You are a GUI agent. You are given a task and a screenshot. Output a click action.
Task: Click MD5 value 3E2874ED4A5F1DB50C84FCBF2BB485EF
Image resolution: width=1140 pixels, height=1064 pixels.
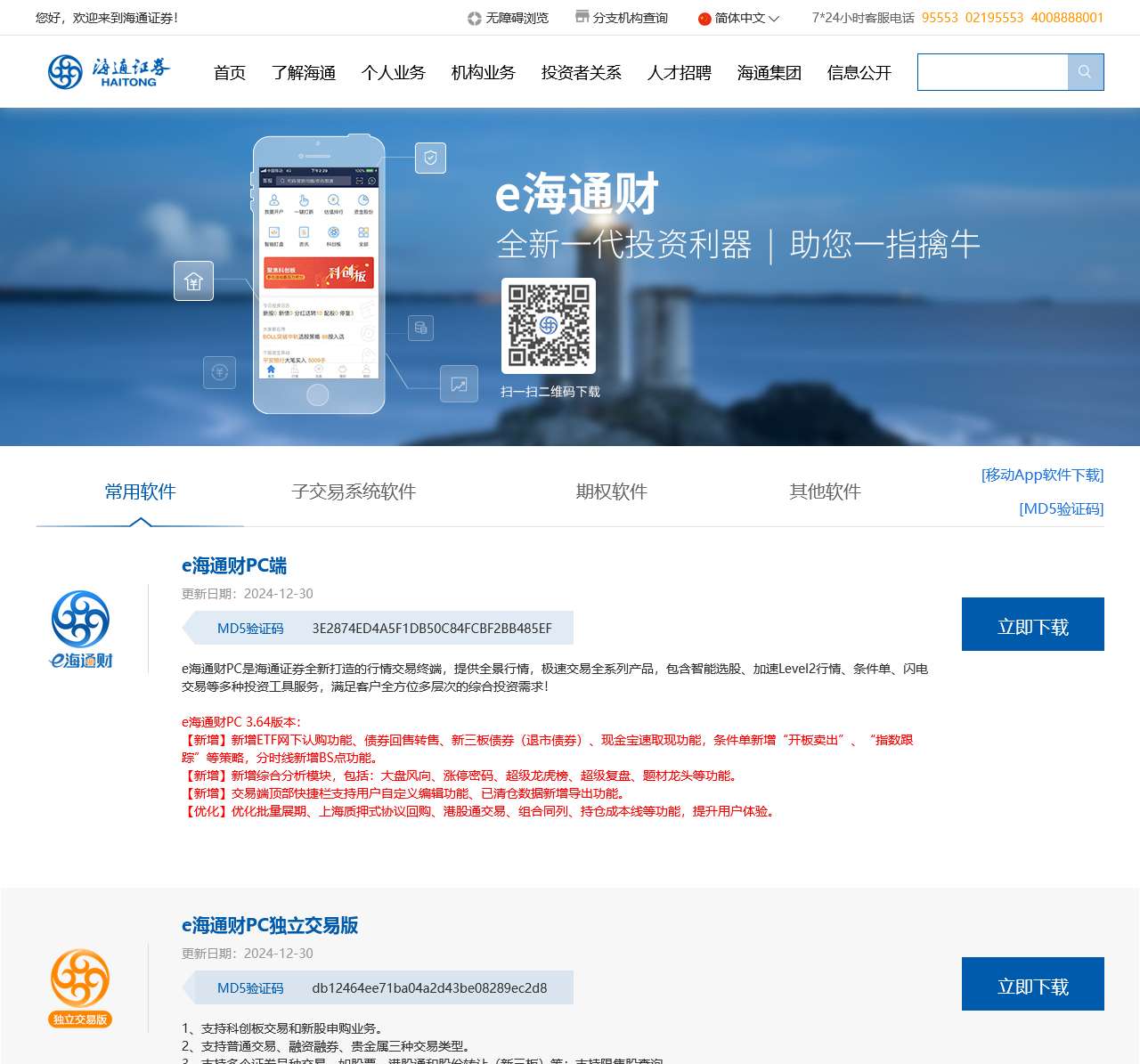432,629
